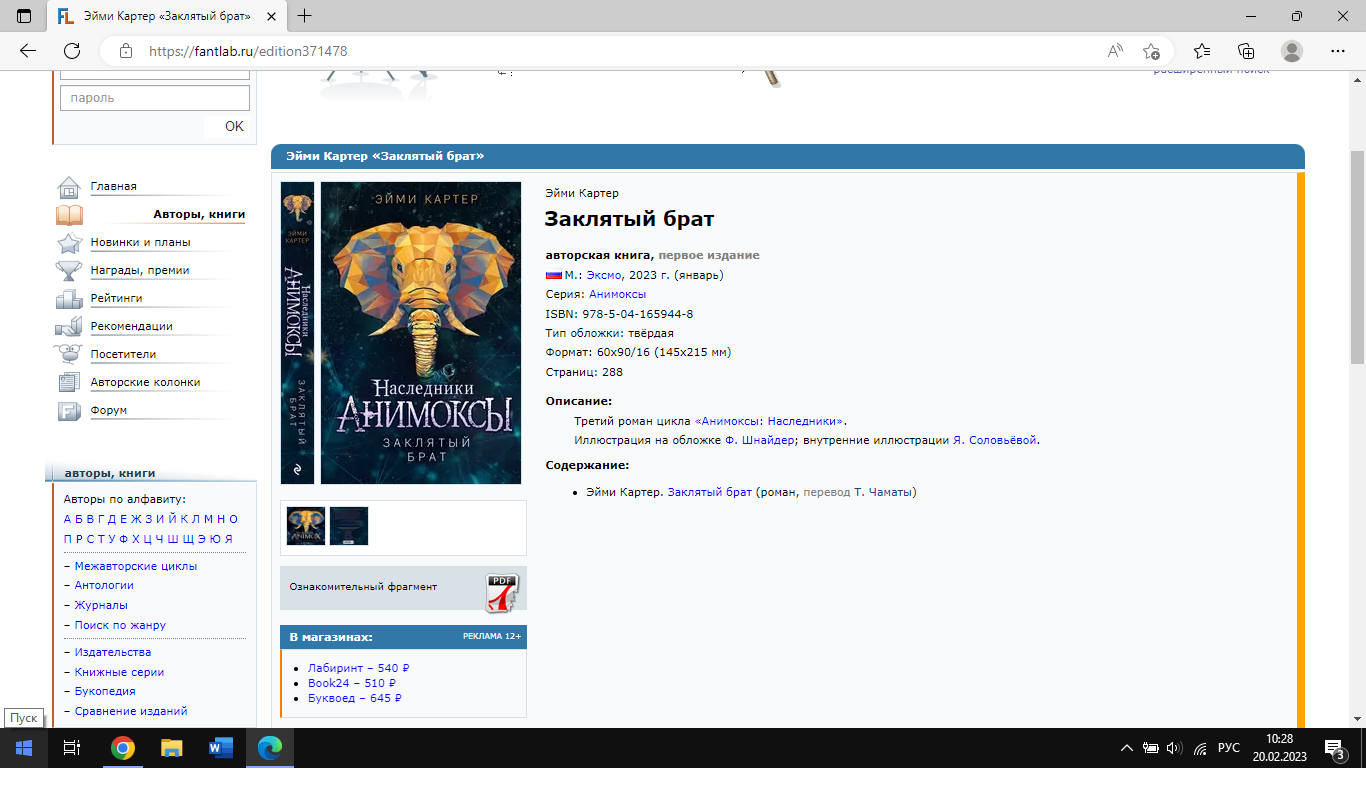The width and height of the screenshot is (1366, 800).
Task: Open the notification center icon
Action: (x=1334, y=748)
